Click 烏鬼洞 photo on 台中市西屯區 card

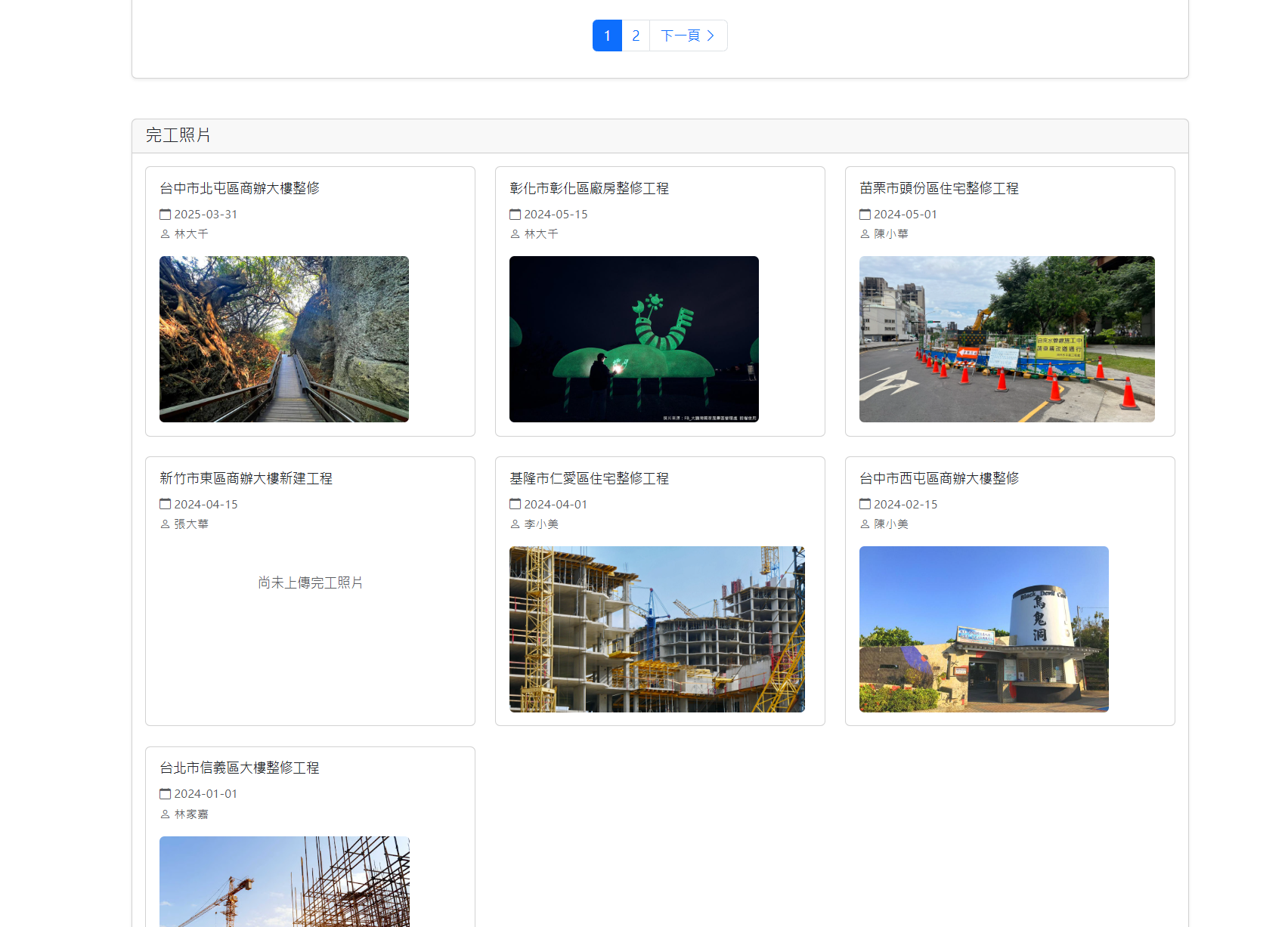983,629
